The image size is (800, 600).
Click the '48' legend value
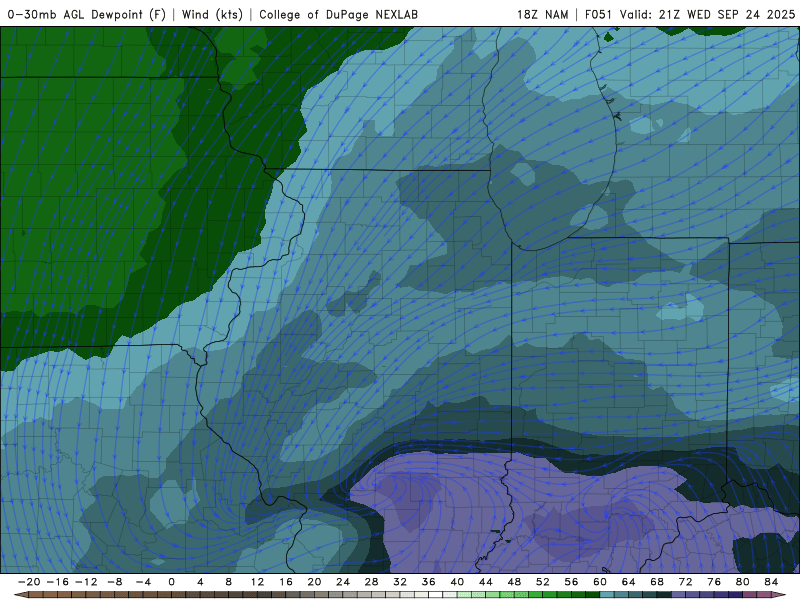pos(514,582)
